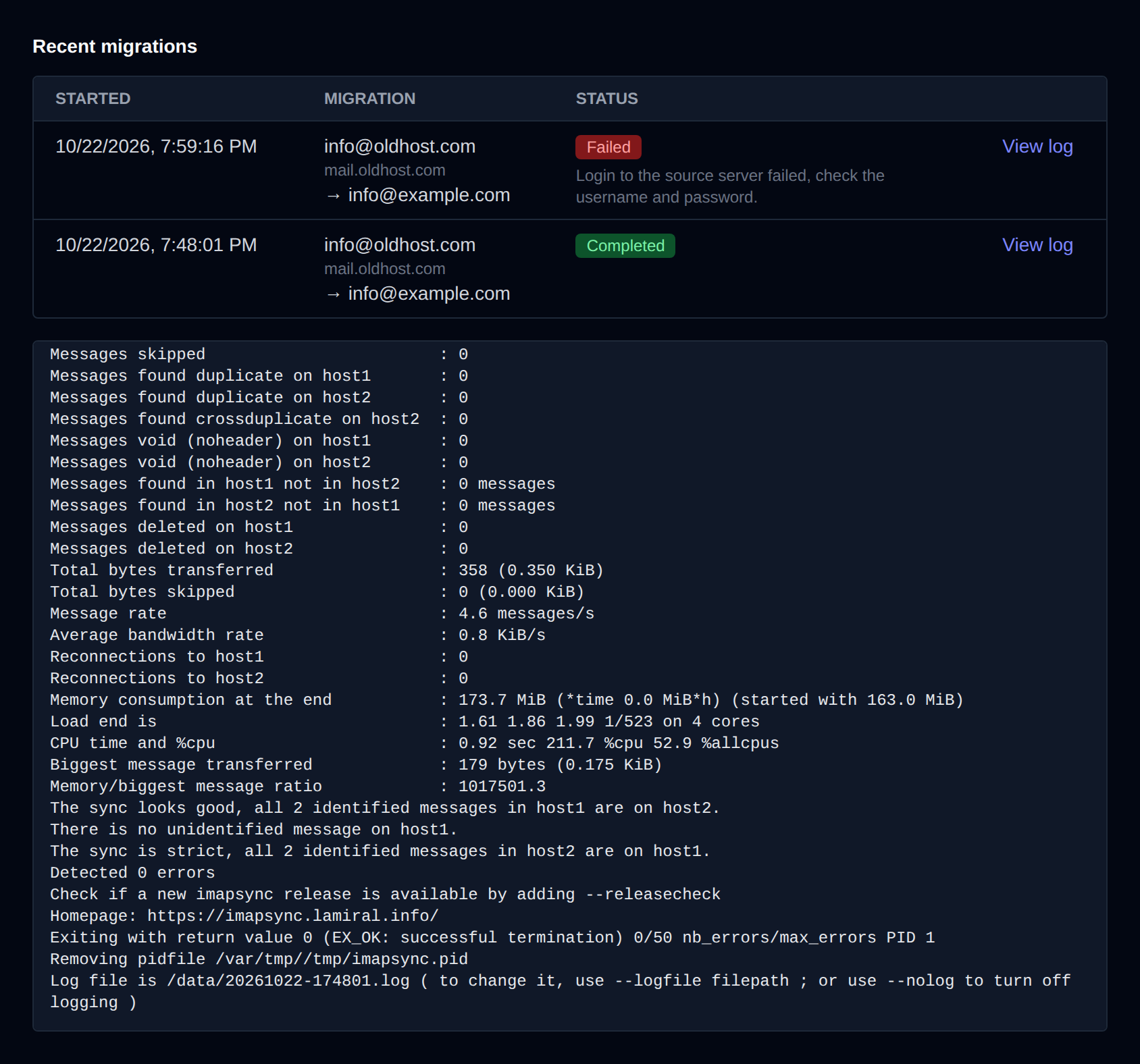Click 'Messages found crossduplicate on host2' line
The height and width of the screenshot is (1064, 1140).
[259, 419]
